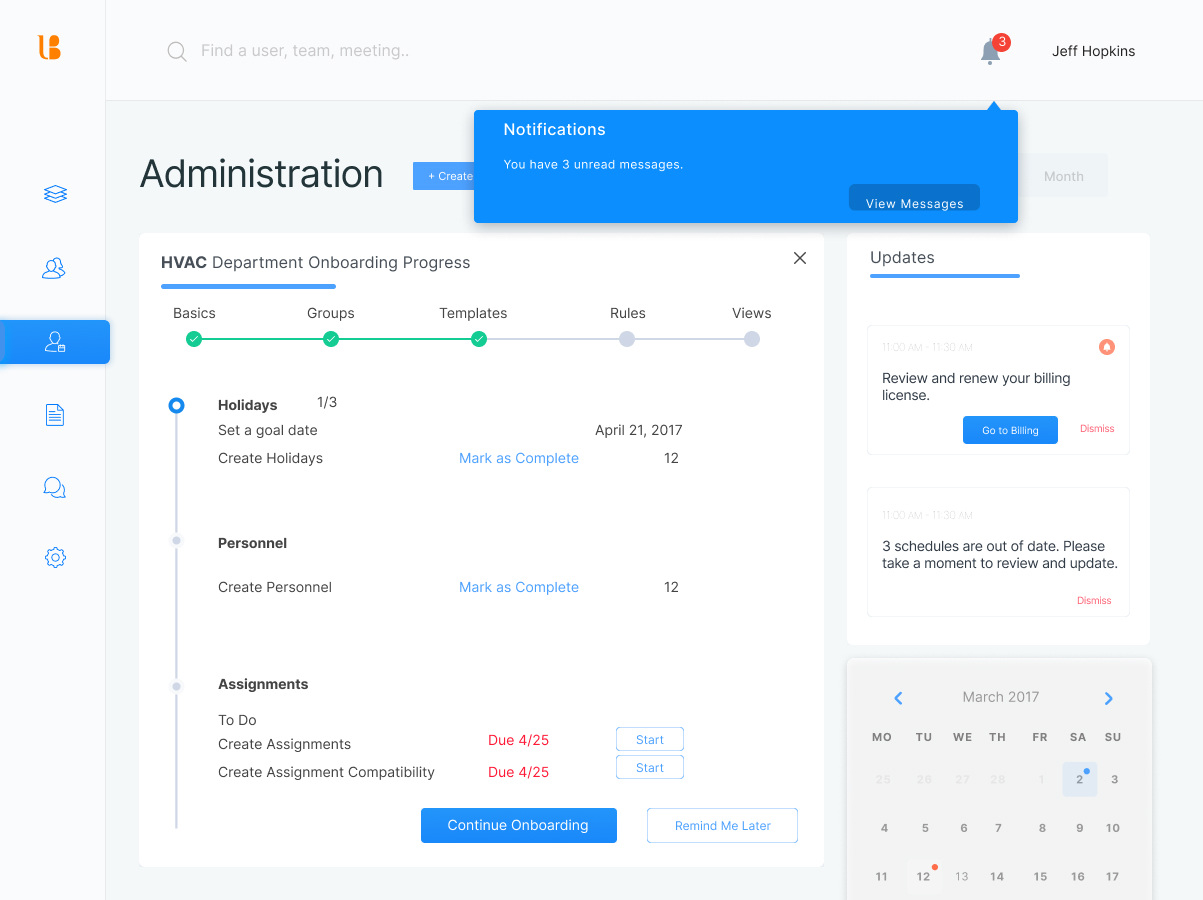
Task: Open the settings gear sidebar icon
Action: click(x=55, y=558)
